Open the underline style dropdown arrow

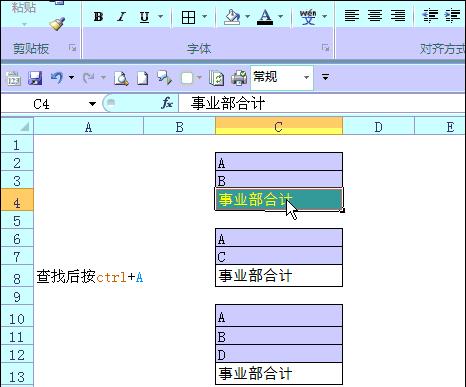coord(160,16)
